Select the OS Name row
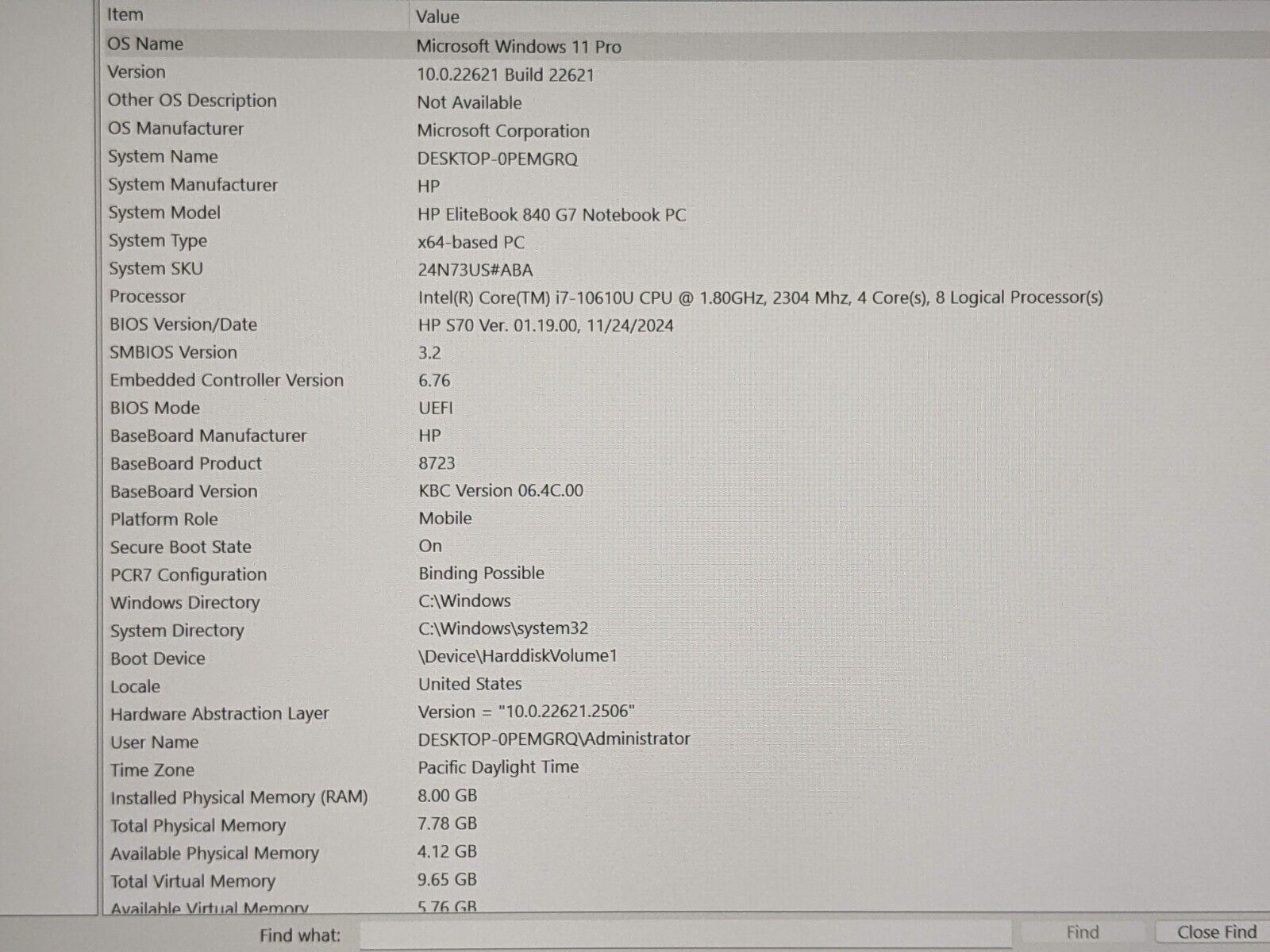 (145, 44)
